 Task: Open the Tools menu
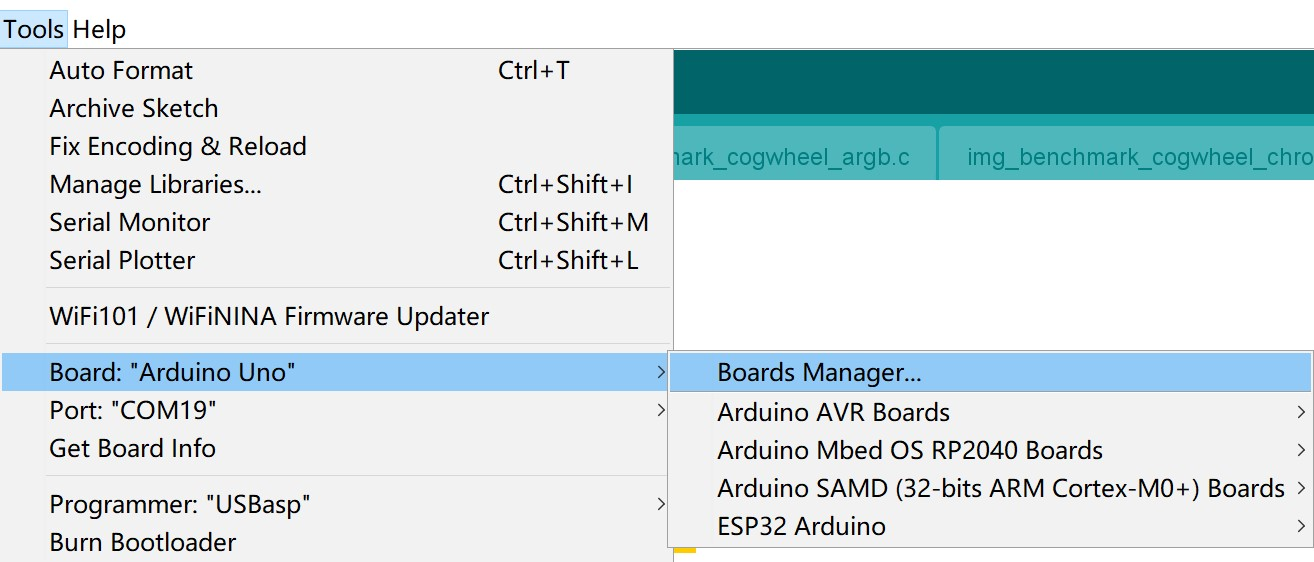tap(33, 30)
